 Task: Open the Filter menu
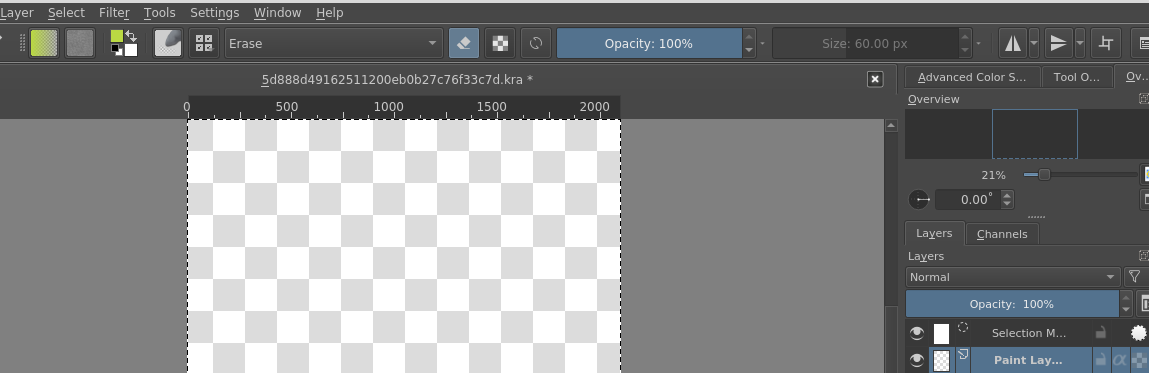pyautogui.click(x=114, y=12)
